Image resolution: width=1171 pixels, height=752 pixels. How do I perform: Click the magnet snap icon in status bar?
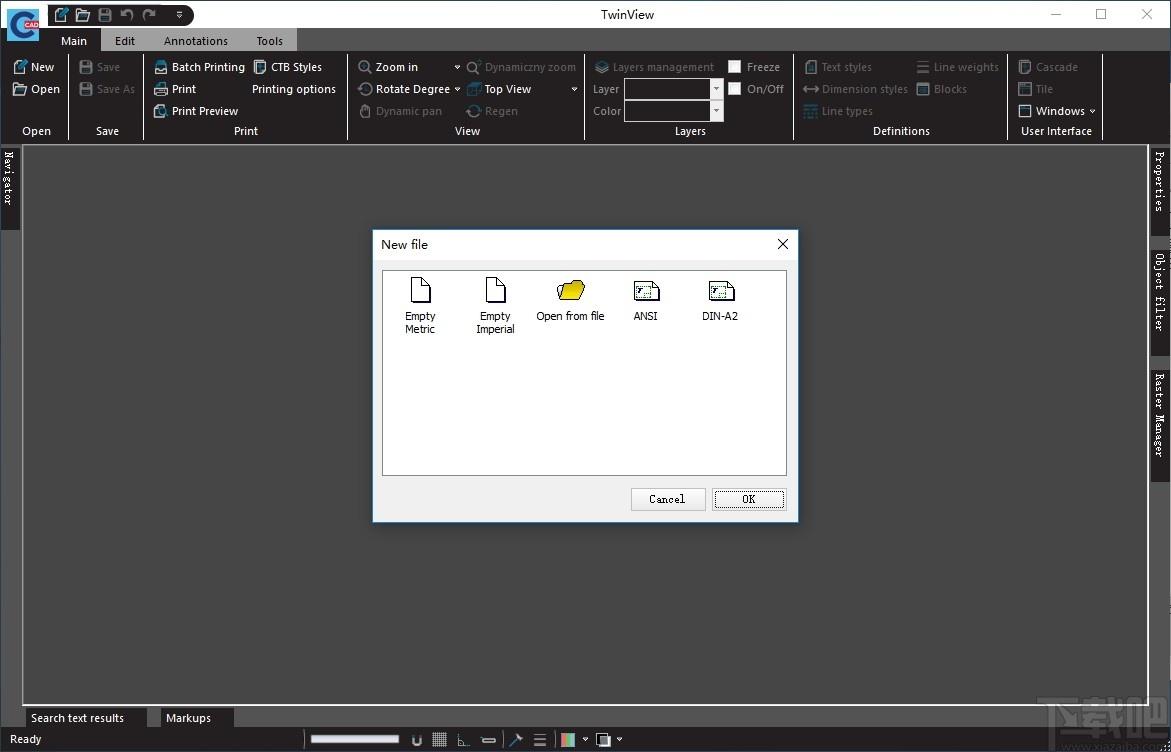[417, 739]
